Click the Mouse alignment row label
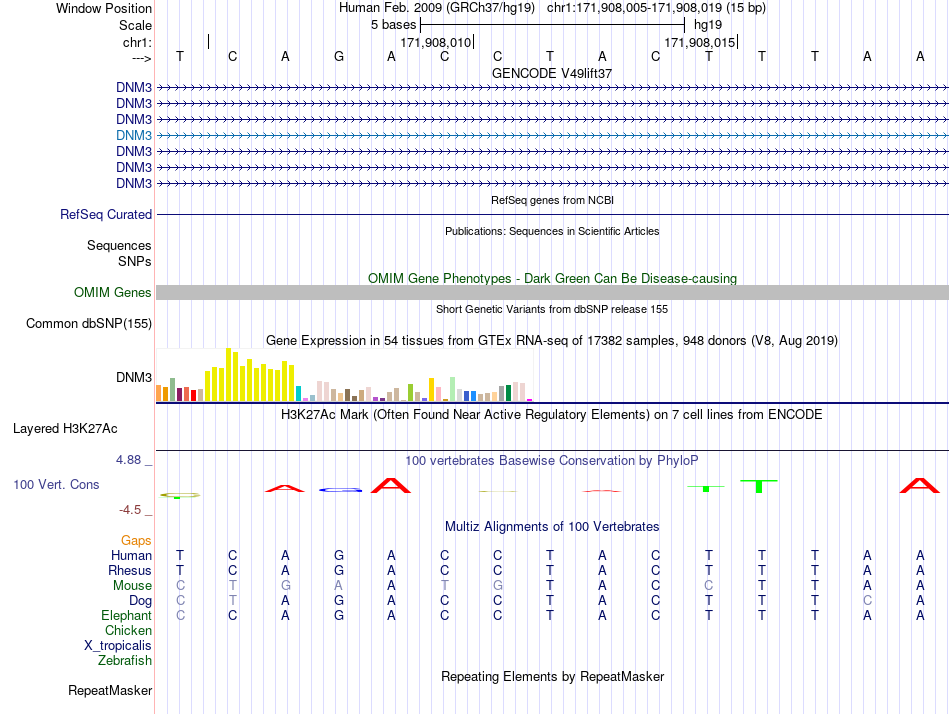The width and height of the screenshot is (950, 714). [x=132, y=586]
